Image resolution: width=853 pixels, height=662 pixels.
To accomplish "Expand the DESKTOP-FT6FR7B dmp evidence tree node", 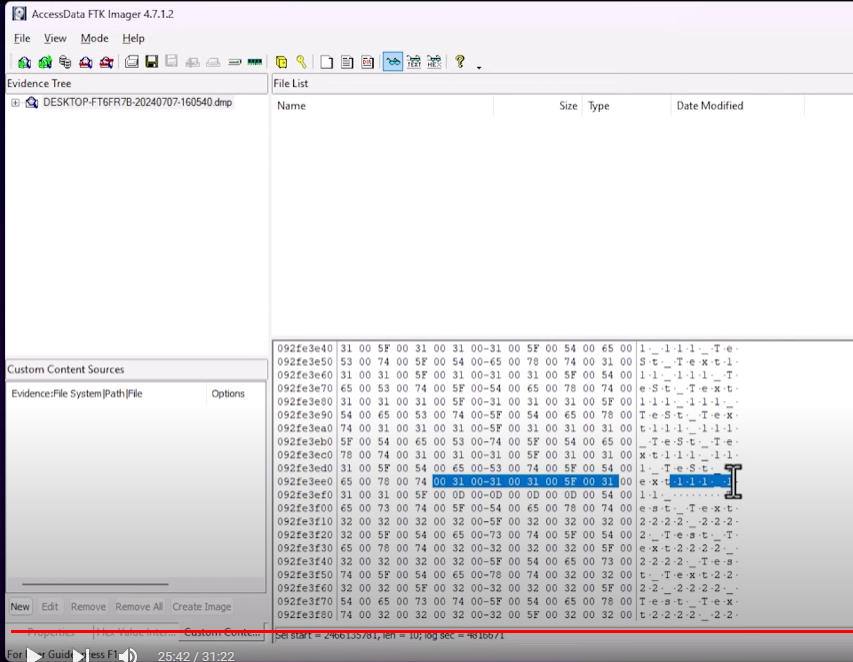I will click(x=15, y=102).
